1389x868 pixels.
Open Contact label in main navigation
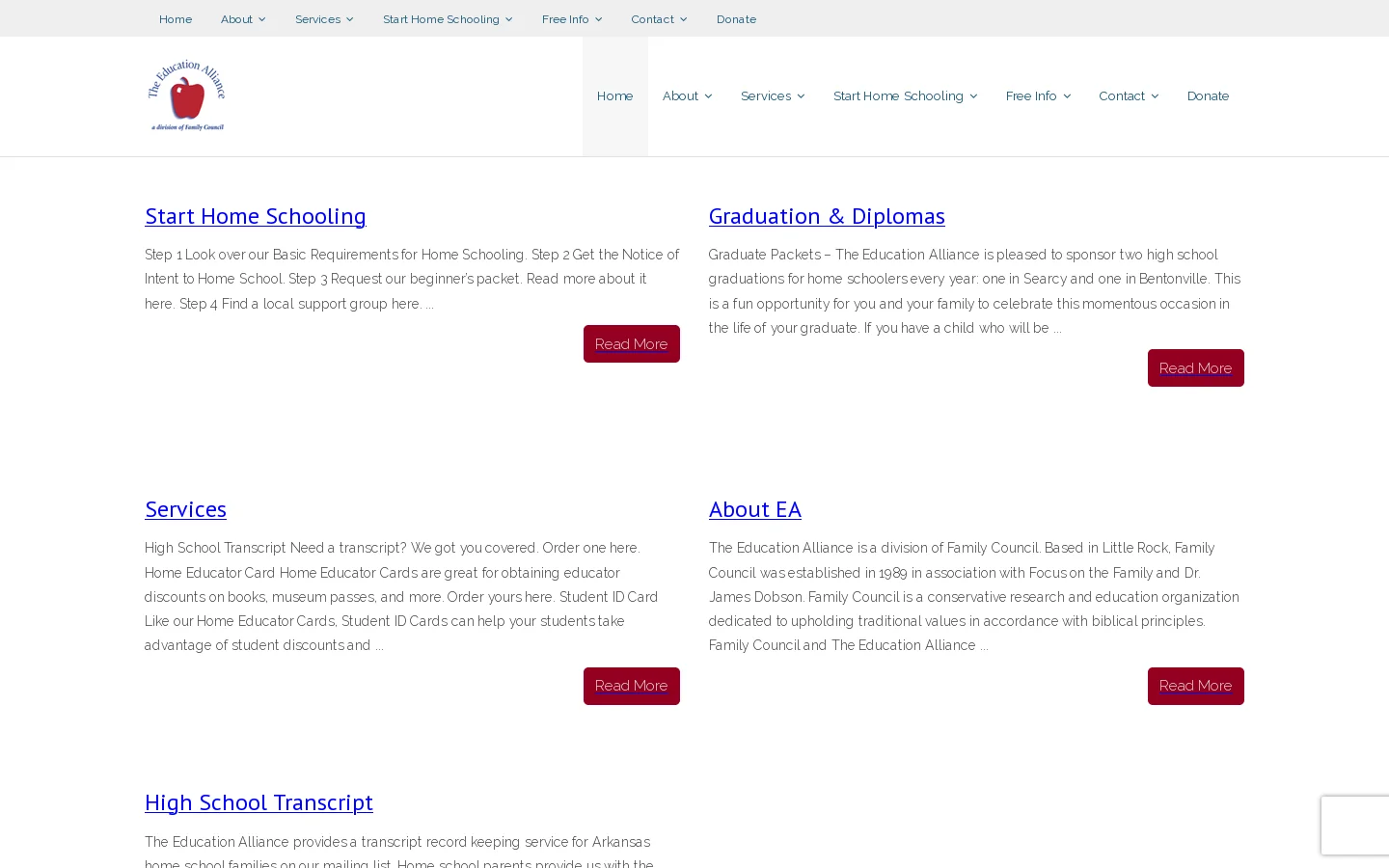1122,96
